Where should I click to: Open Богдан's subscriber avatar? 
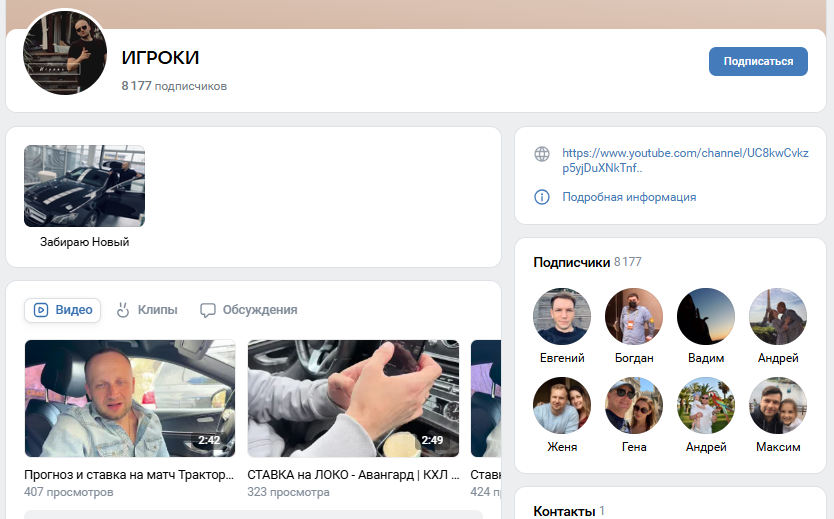[634, 317]
